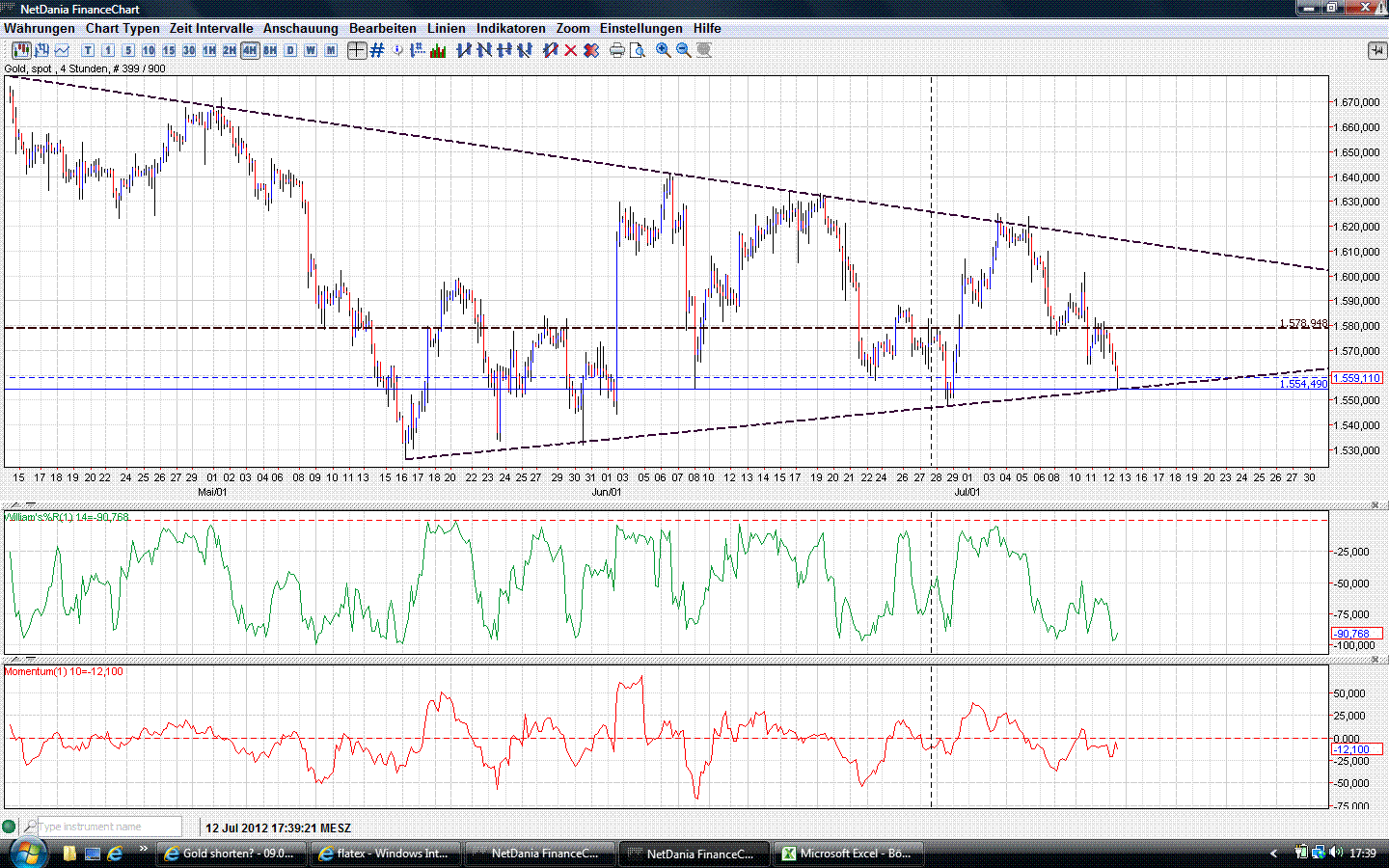Open the Chart Typen menu
Screen dimensions: 1389x868
point(123,28)
